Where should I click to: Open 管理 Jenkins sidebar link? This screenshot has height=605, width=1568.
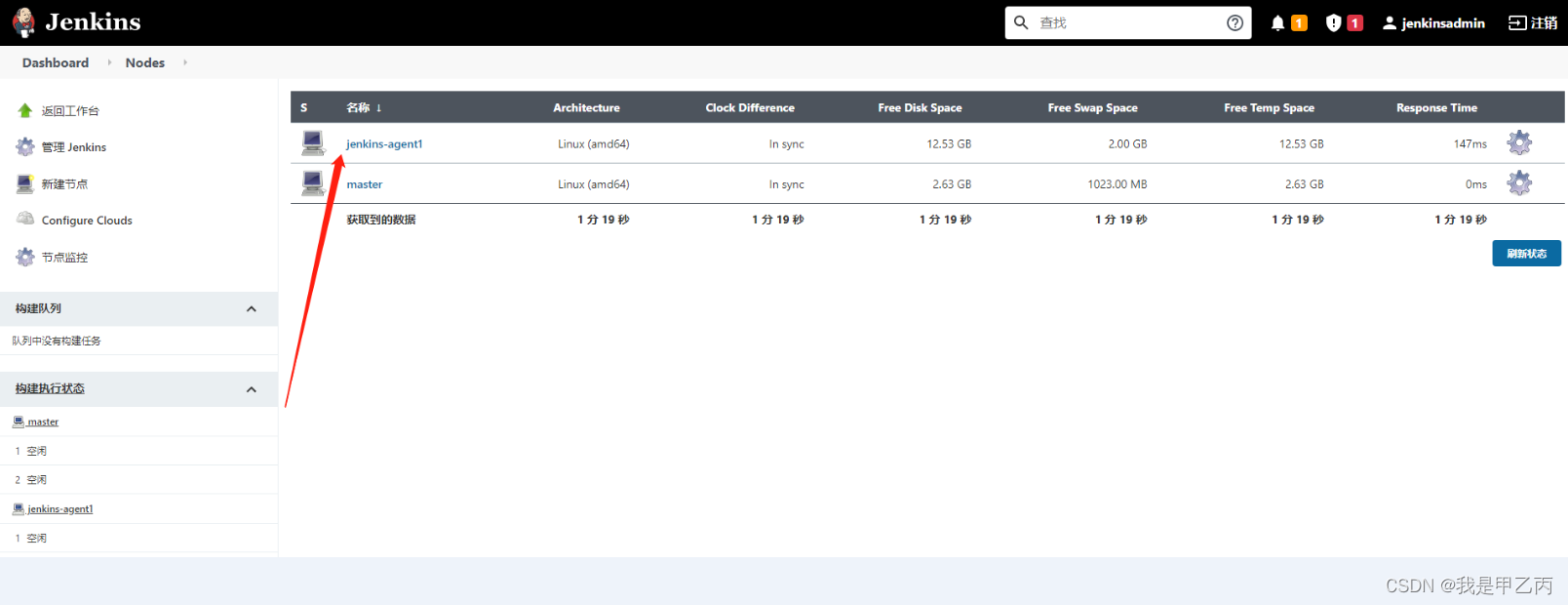[74, 147]
